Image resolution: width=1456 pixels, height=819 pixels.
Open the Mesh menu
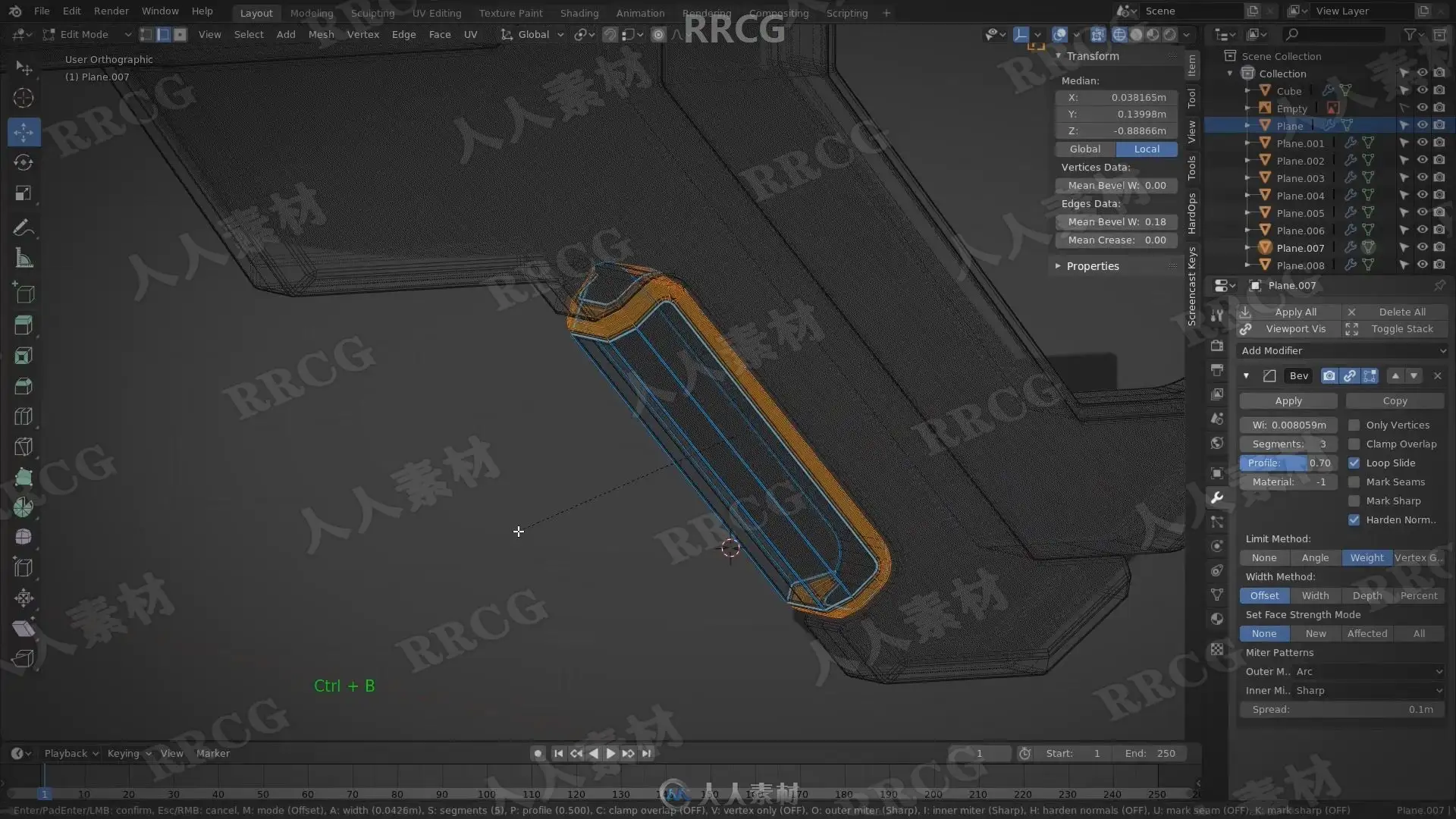pos(321,34)
